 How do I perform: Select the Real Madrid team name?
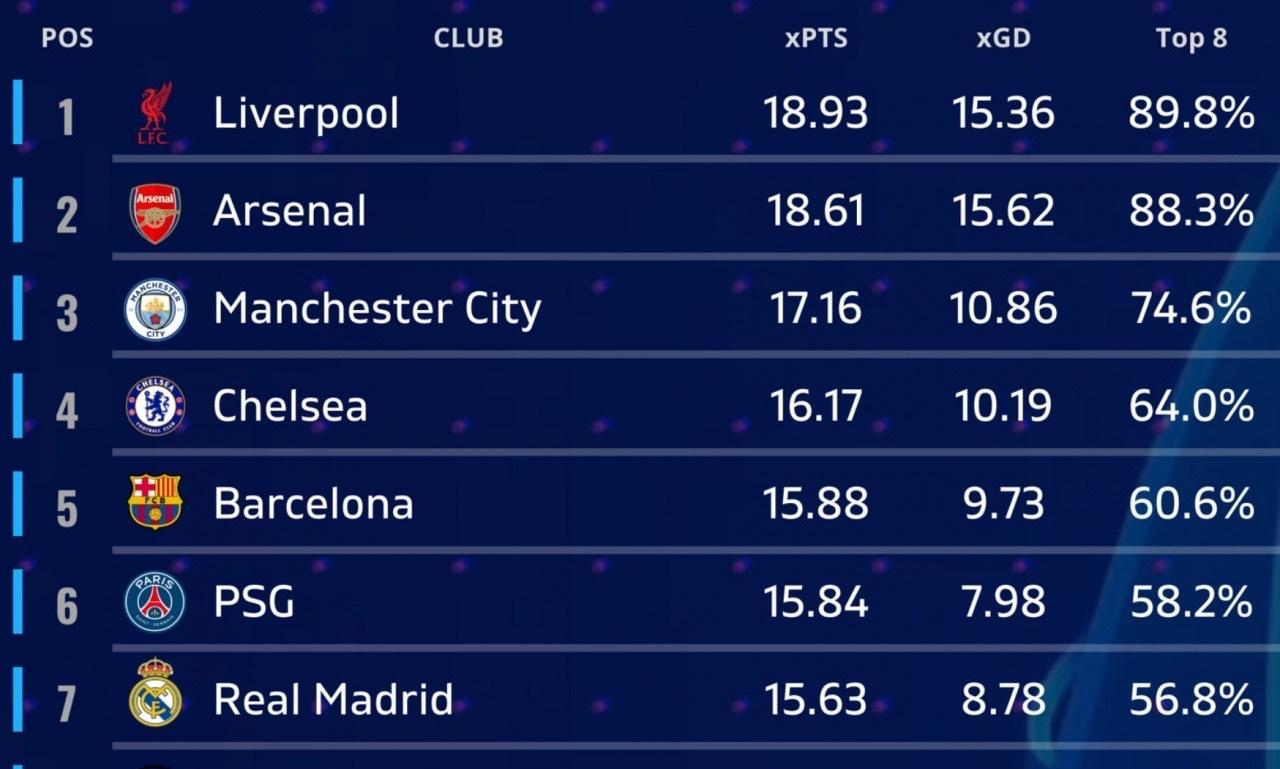click(333, 700)
